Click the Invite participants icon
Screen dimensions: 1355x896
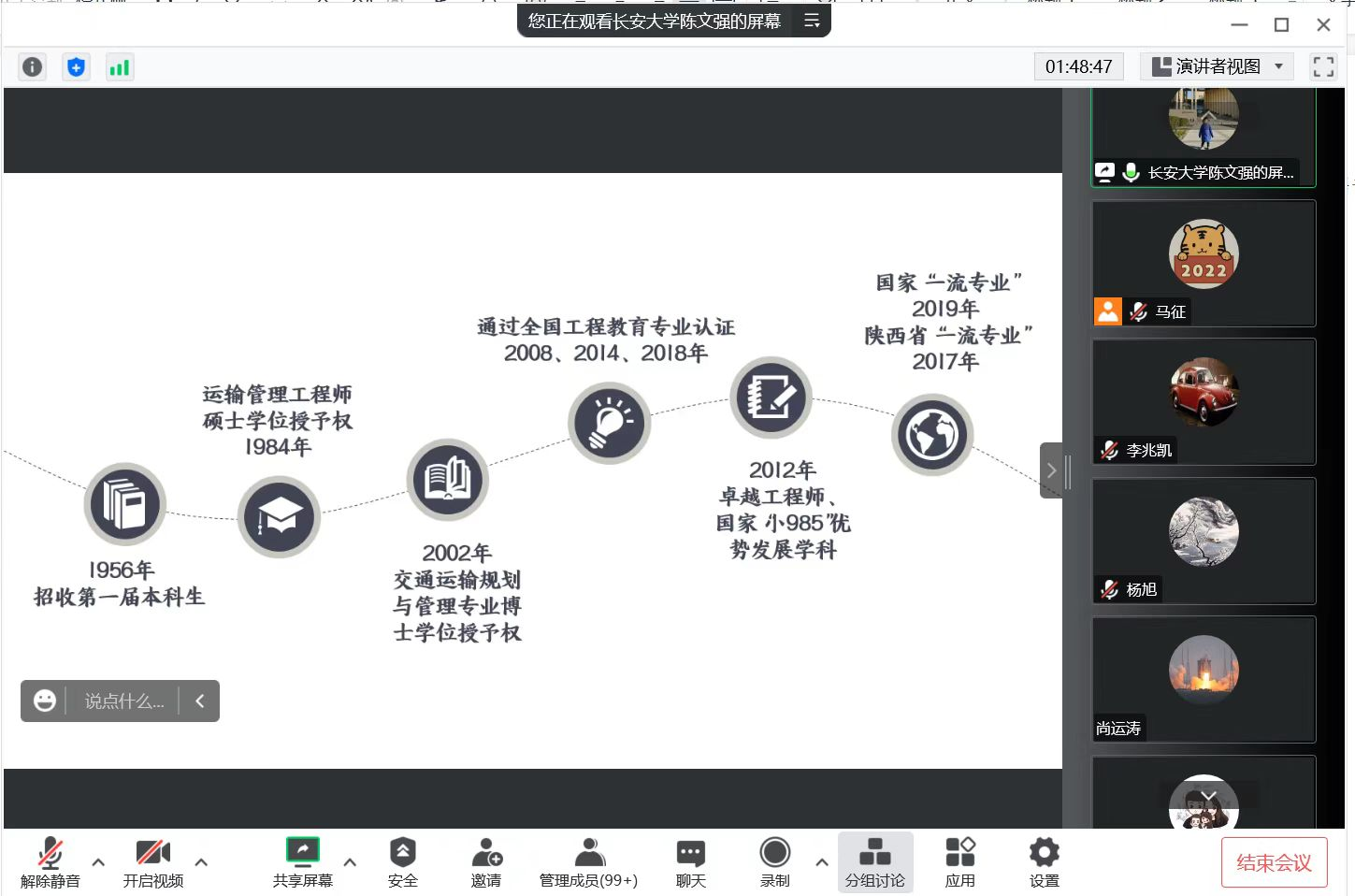pyautogui.click(x=486, y=862)
